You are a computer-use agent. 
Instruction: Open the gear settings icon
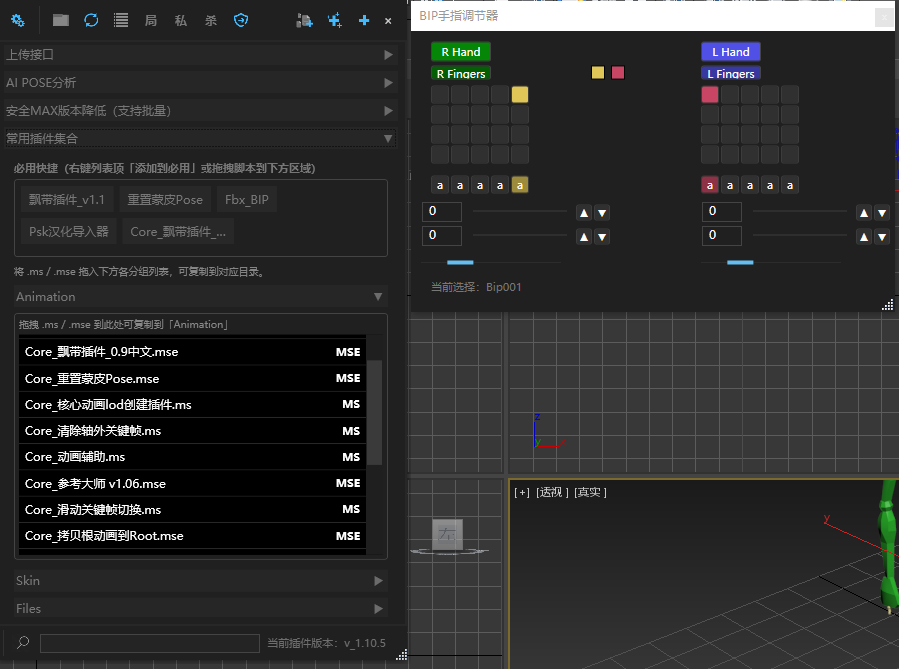click(x=18, y=21)
